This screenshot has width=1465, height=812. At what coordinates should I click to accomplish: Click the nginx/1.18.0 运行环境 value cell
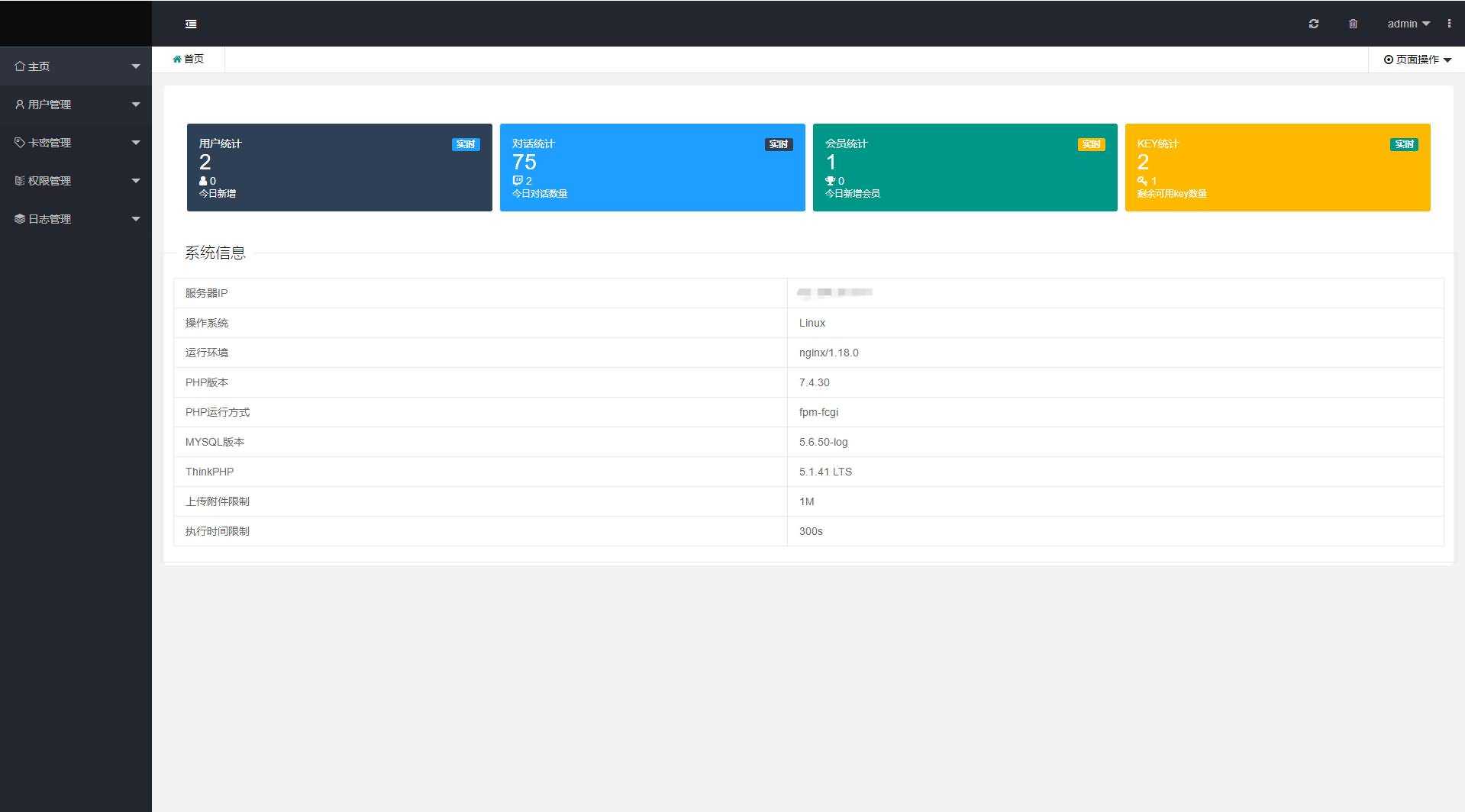[x=829, y=353]
